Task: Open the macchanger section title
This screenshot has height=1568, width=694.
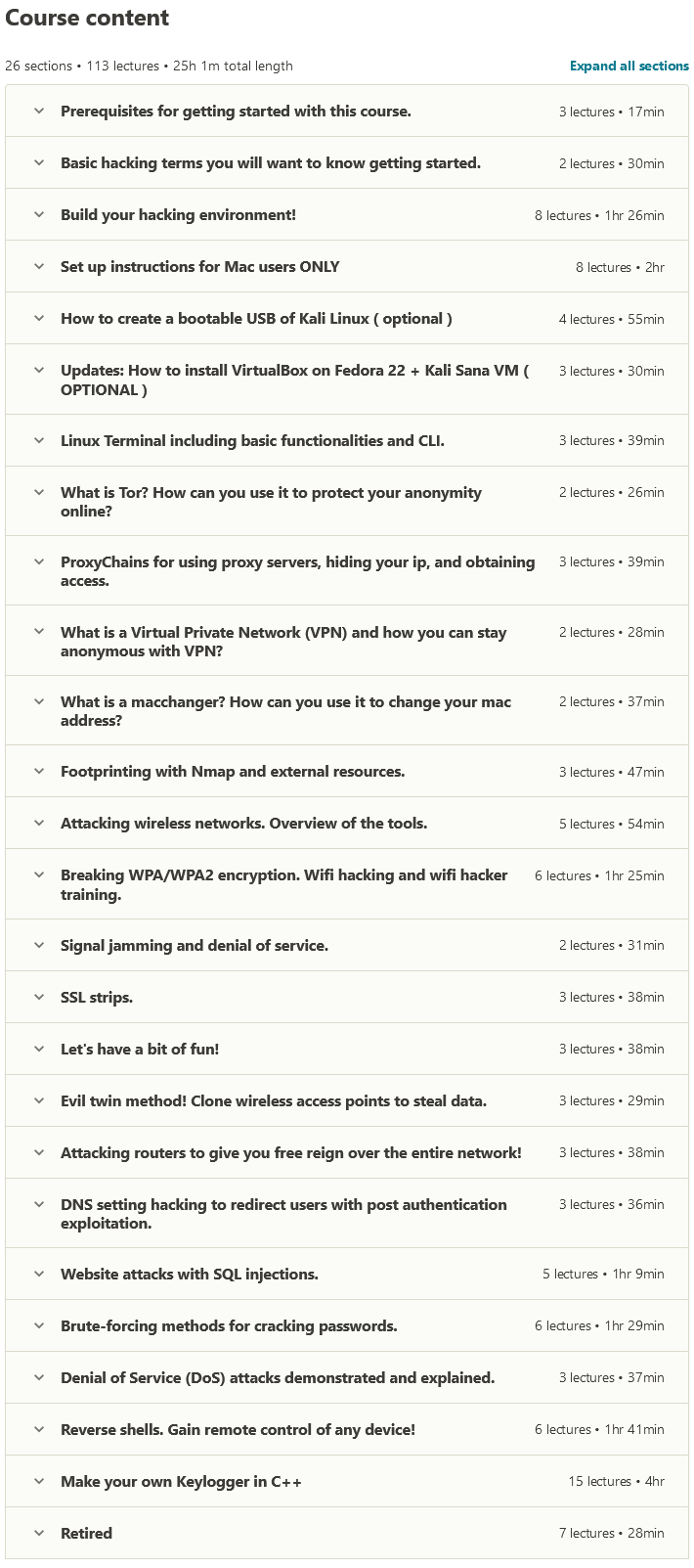Action: pos(285,711)
